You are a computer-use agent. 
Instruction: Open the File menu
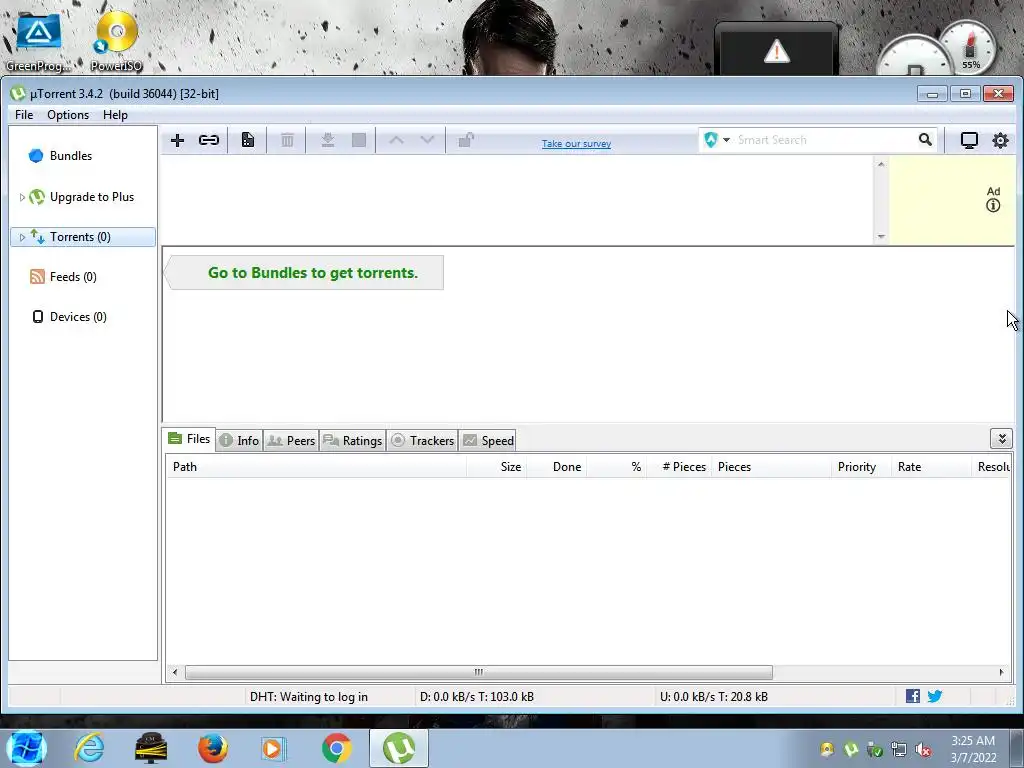tap(24, 115)
